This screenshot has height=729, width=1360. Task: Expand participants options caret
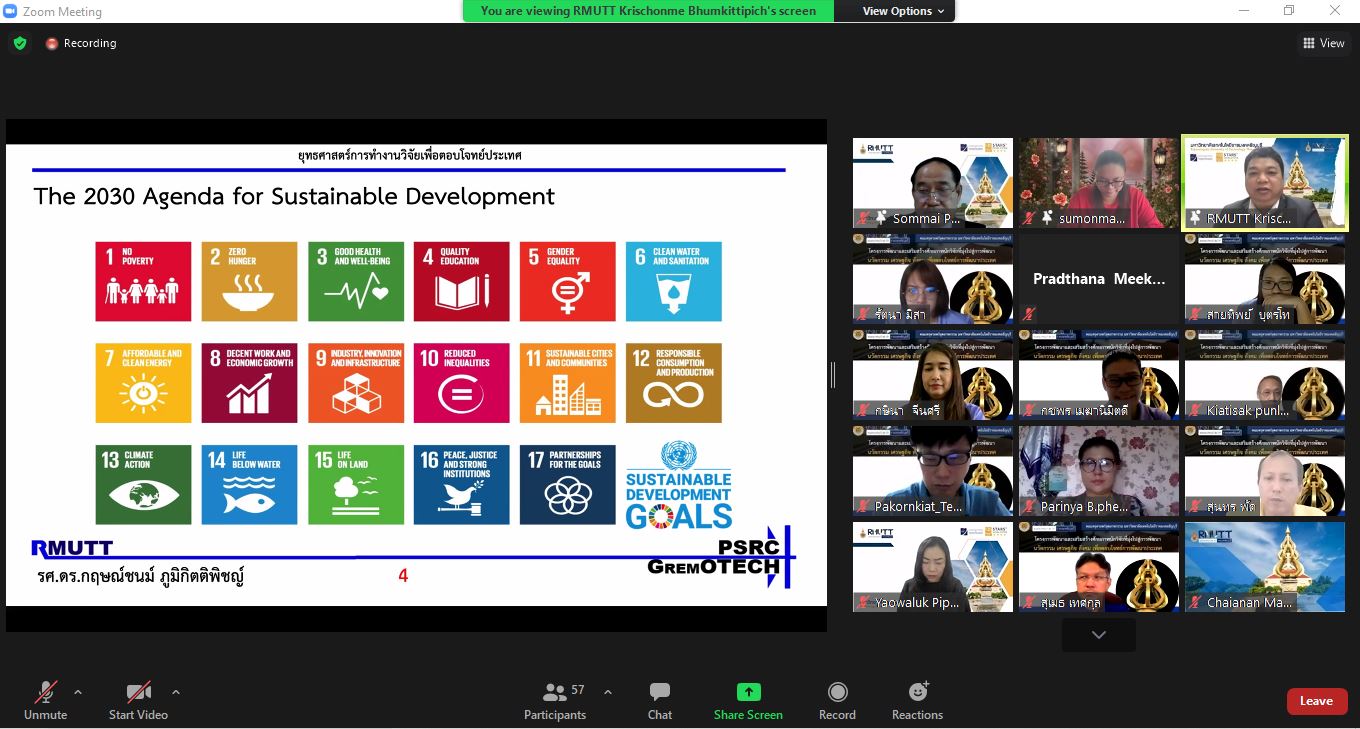(x=607, y=692)
